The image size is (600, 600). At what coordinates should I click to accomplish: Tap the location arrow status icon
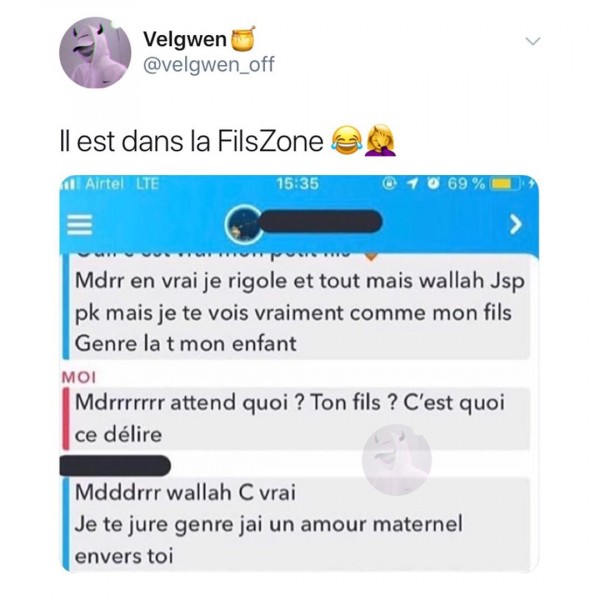(x=412, y=184)
